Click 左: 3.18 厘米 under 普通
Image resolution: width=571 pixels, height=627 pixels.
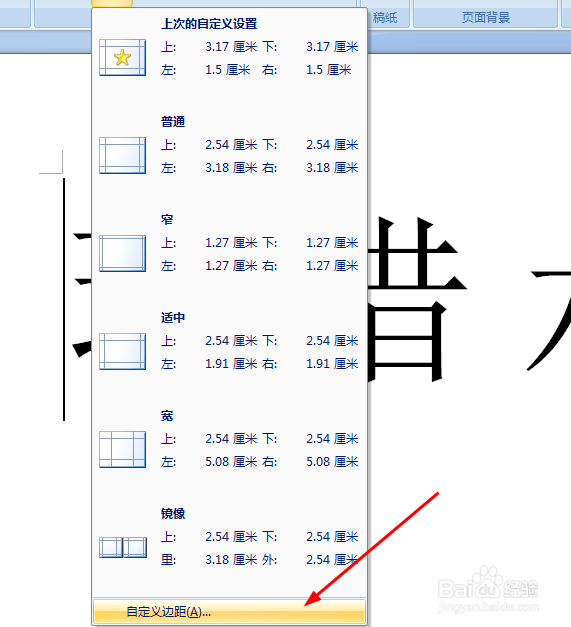coord(209,168)
